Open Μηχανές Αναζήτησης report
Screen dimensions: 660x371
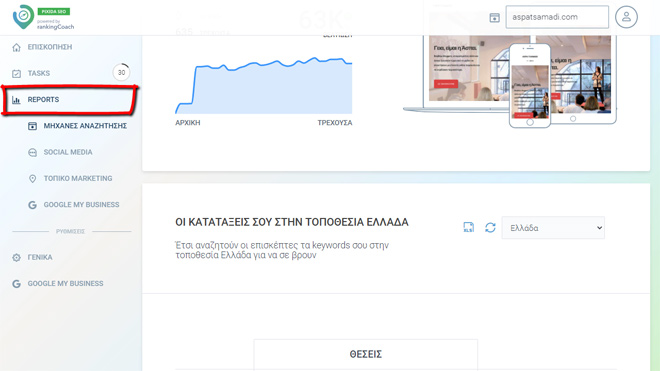85,126
